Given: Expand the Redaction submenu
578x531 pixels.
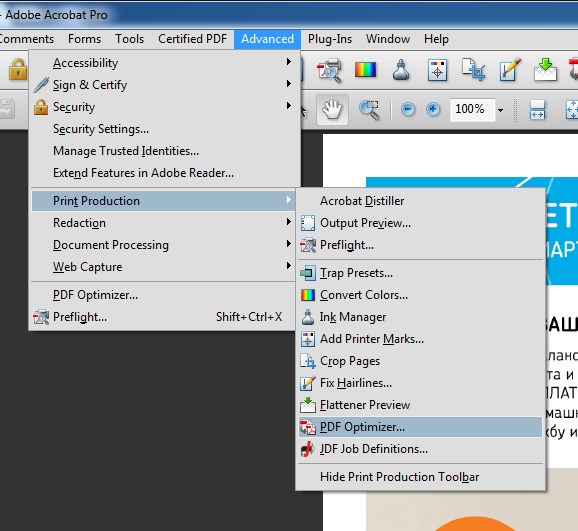Looking at the screenshot, I should click(x=164, y=223).
